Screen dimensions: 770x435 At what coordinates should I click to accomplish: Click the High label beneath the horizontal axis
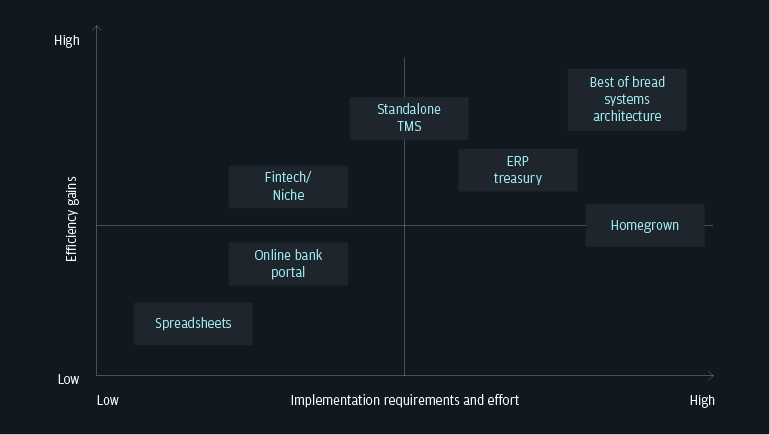pos(702,400)
